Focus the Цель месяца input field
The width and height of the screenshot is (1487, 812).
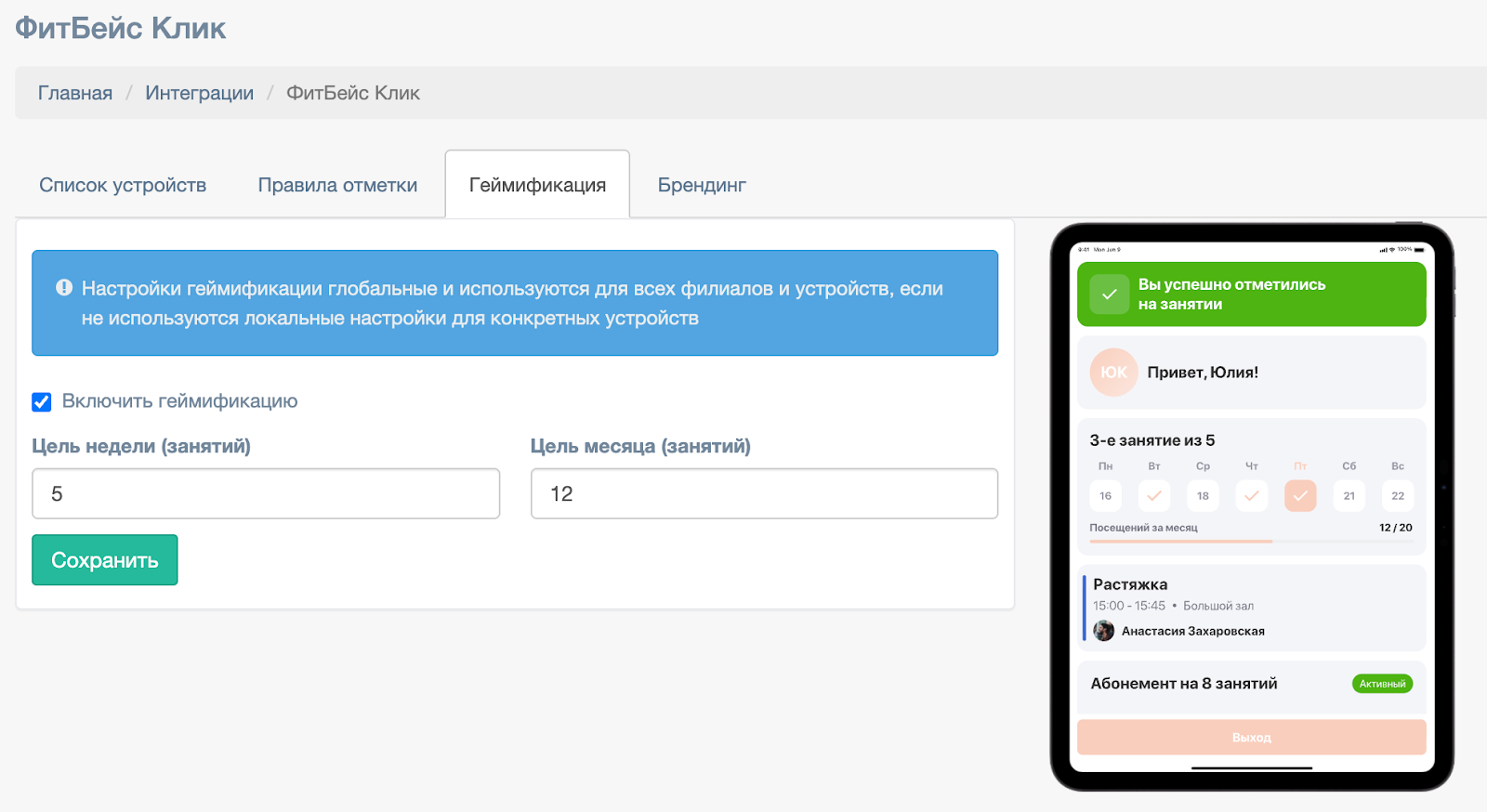[764, 493]
